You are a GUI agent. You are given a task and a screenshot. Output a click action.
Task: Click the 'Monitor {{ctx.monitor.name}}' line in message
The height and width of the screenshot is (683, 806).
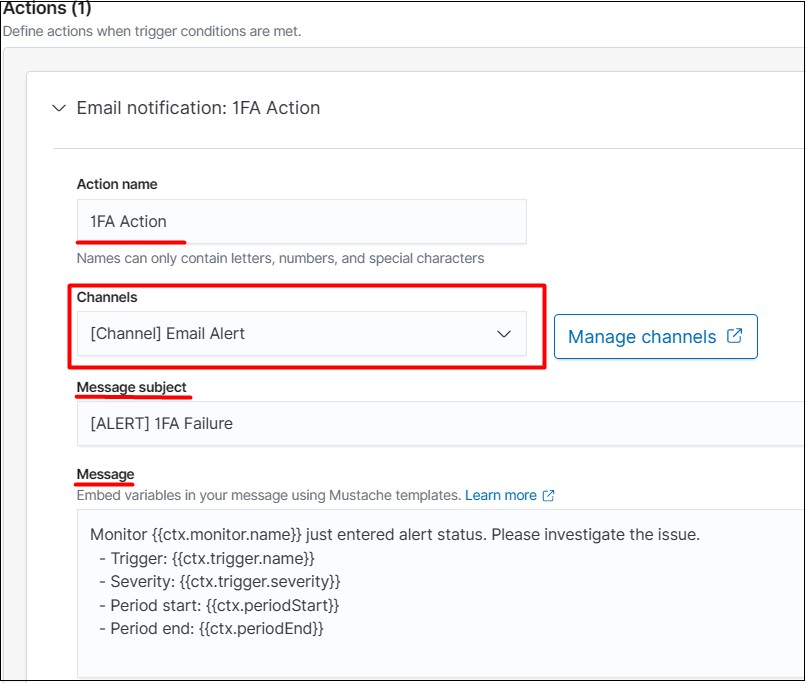tap(394, 535)
